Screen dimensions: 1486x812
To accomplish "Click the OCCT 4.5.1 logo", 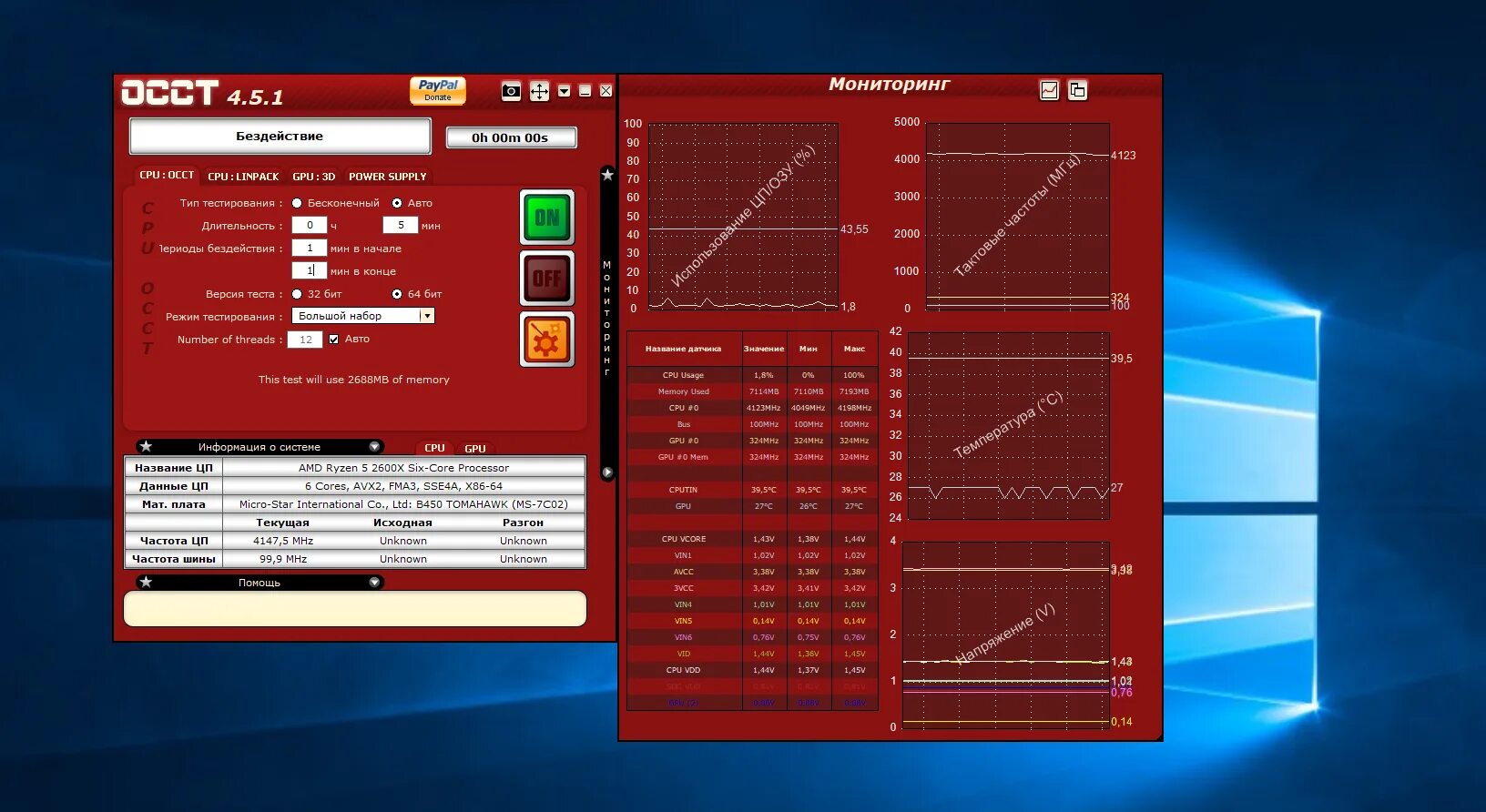I will (202, 93).
